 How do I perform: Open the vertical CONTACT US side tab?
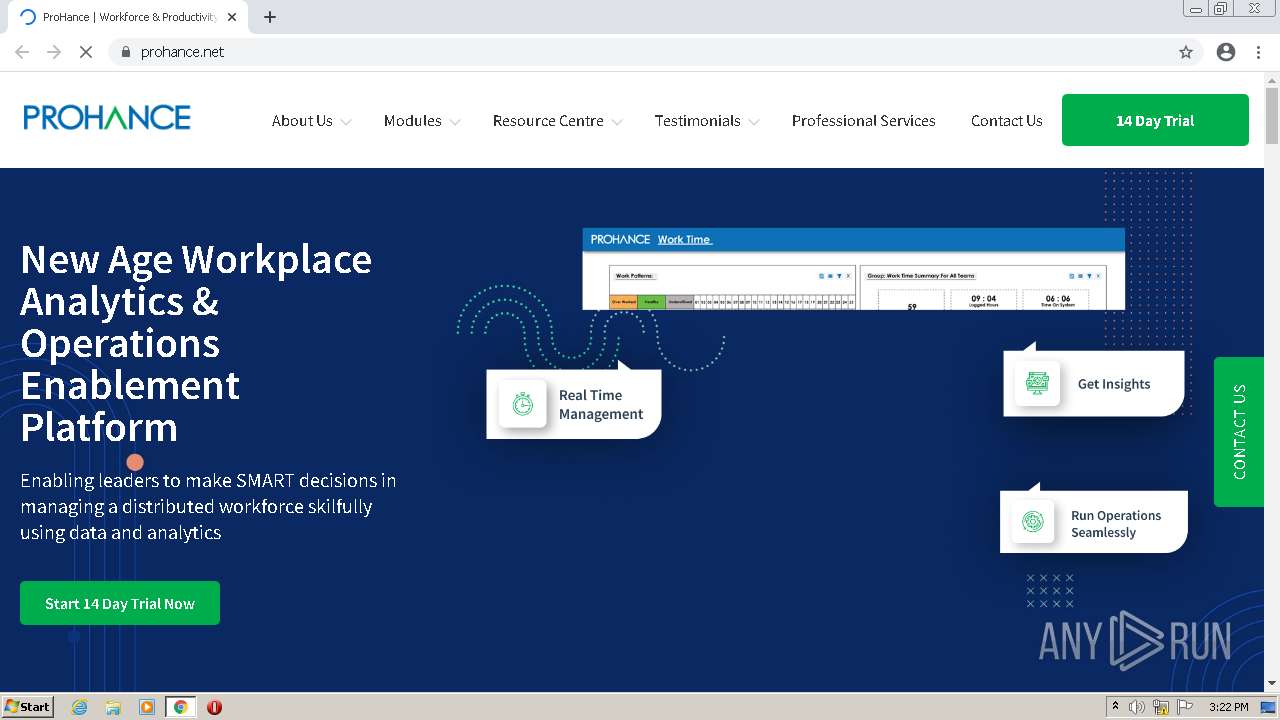pyautogui.click(x=1239, y=432)
